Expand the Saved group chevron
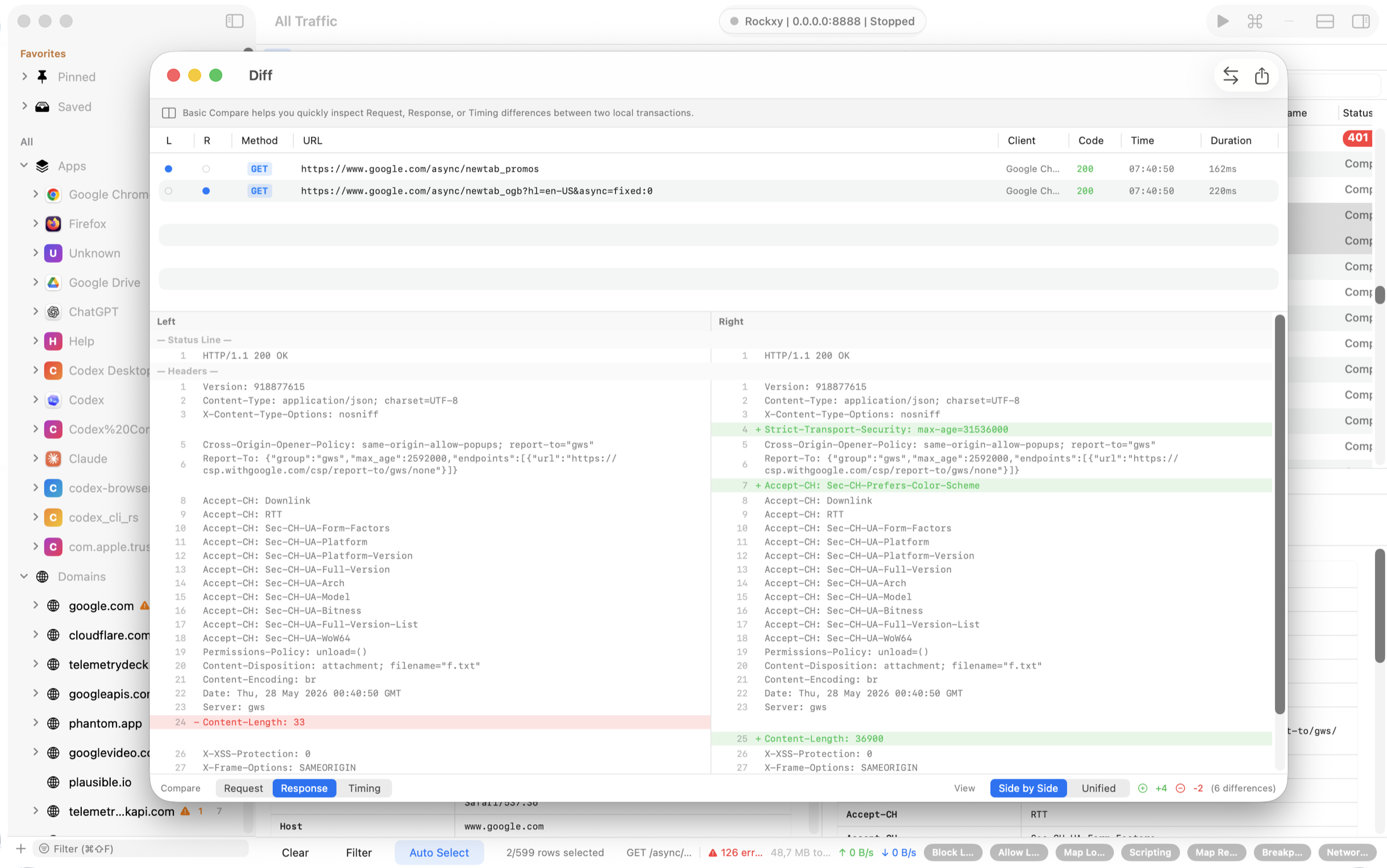This screenshot has width=1387, height=868. [x=24, y=106]
